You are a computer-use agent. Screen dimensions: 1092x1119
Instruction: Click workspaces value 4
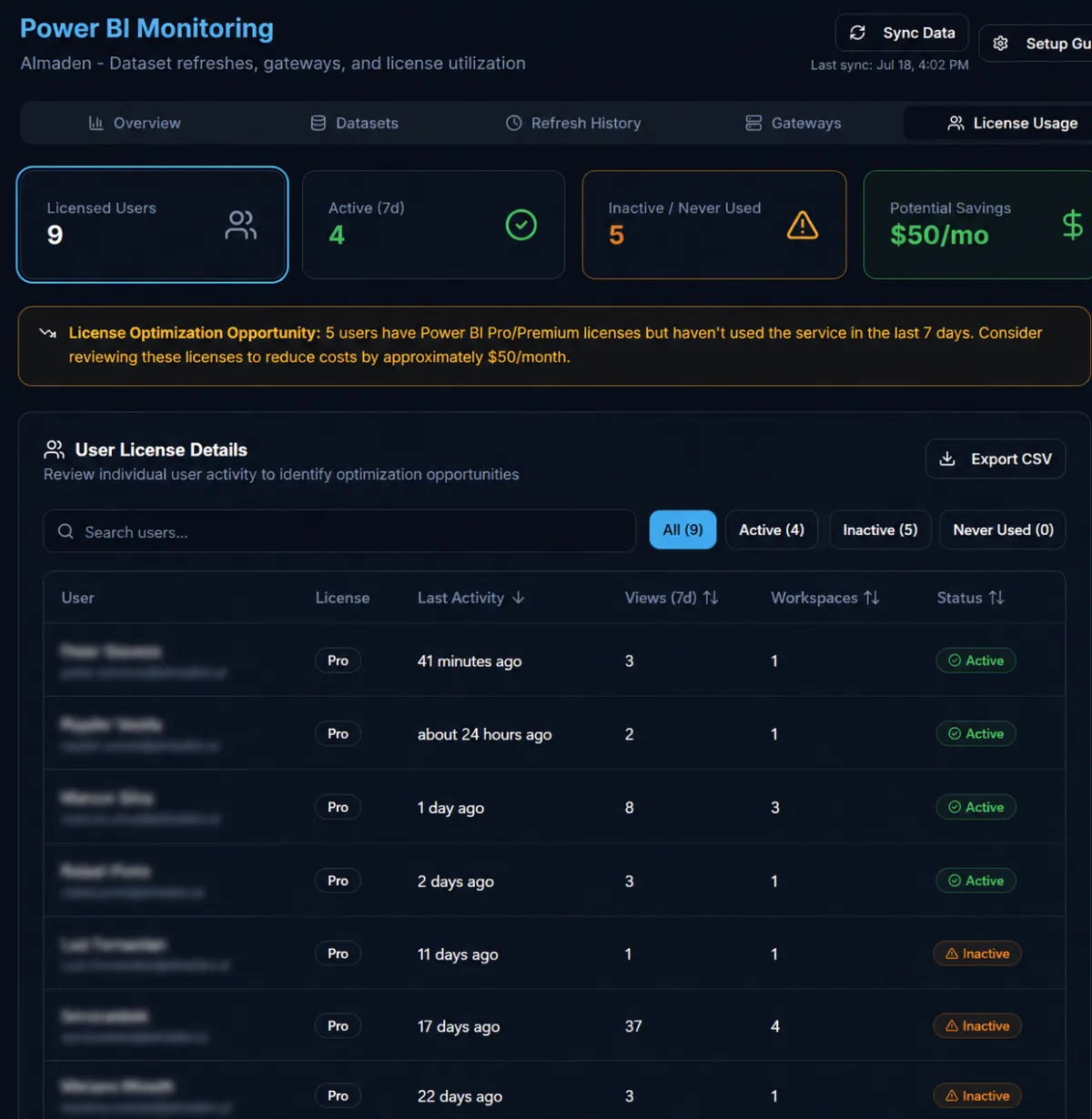775,1026
